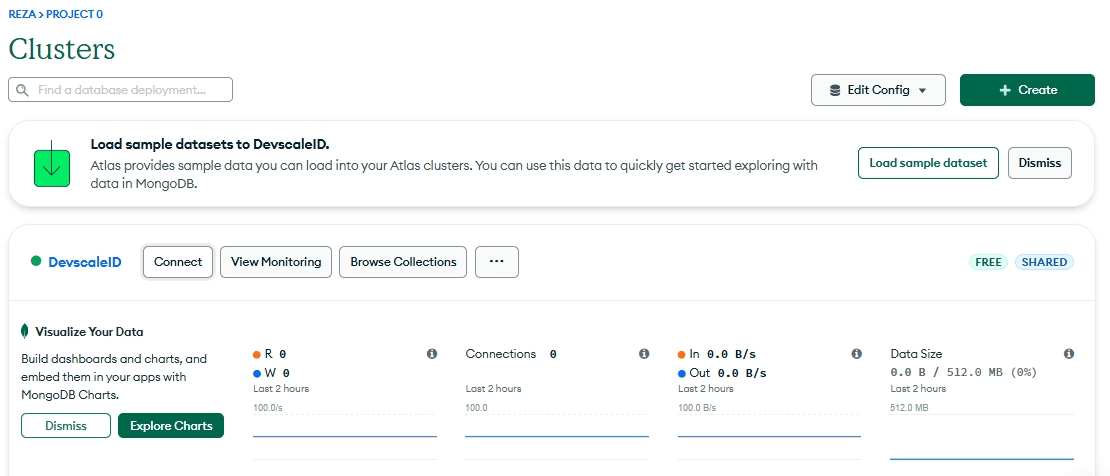Click the Clusters page heading

point(62,50)
